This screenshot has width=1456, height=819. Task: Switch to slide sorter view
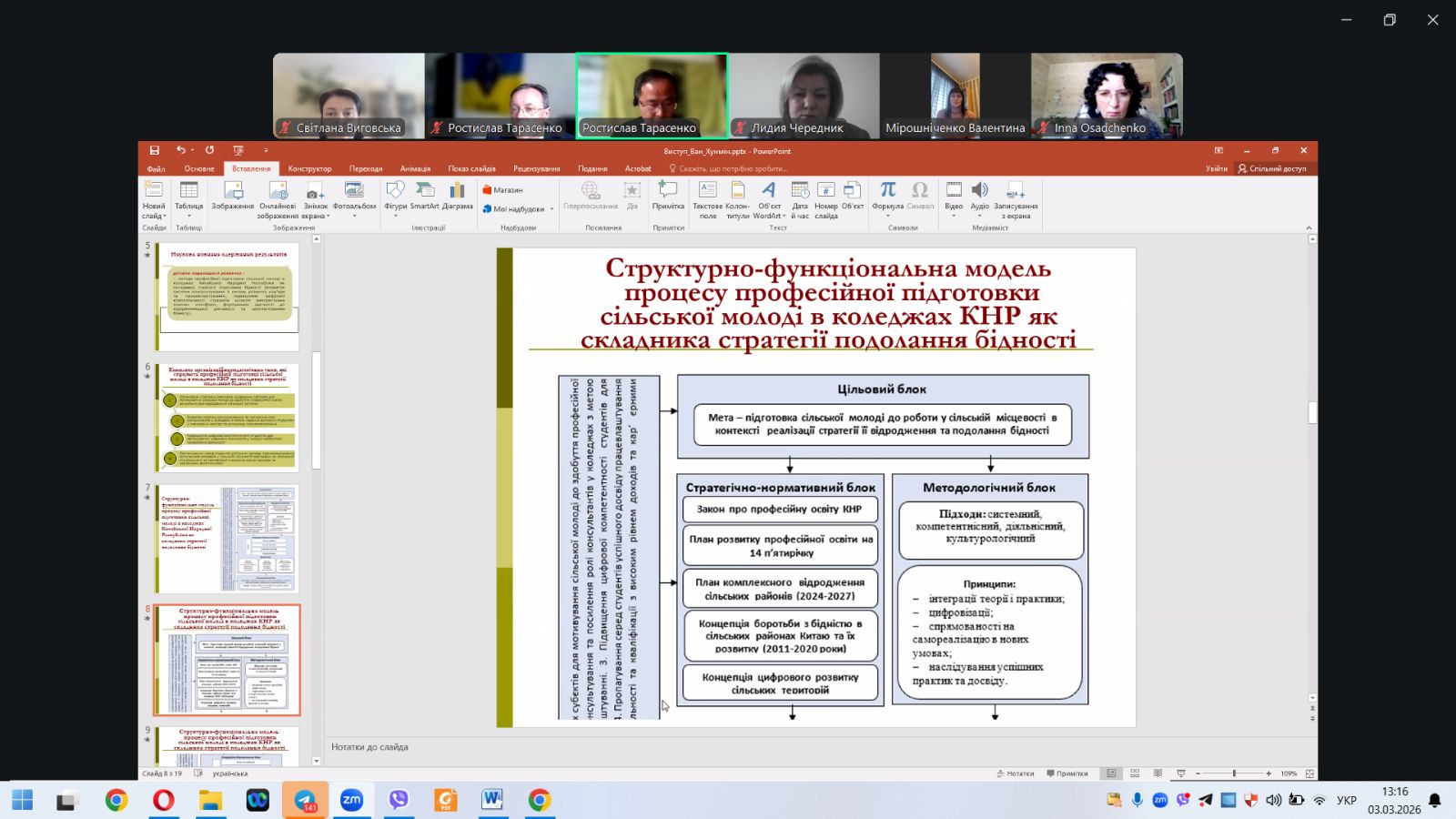tap(1135, 773)
